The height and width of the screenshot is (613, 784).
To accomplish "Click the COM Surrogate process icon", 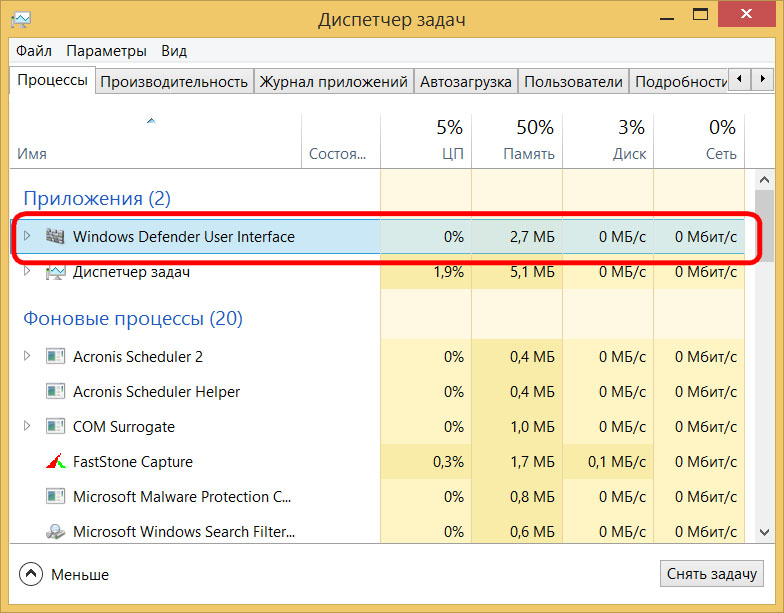I will [55, 426].
